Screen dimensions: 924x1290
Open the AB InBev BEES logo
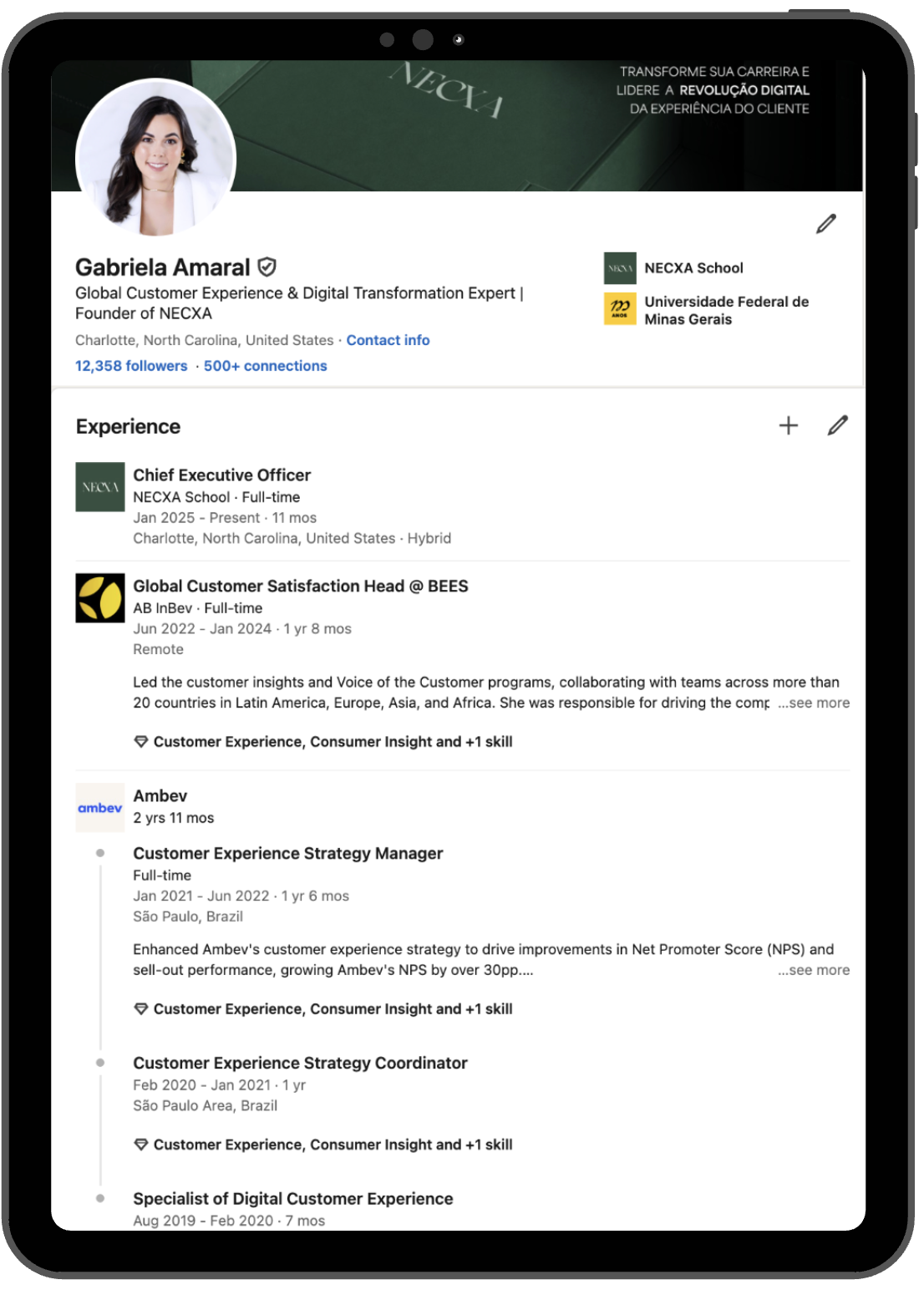pyautogui.click(x=100, y=598)
